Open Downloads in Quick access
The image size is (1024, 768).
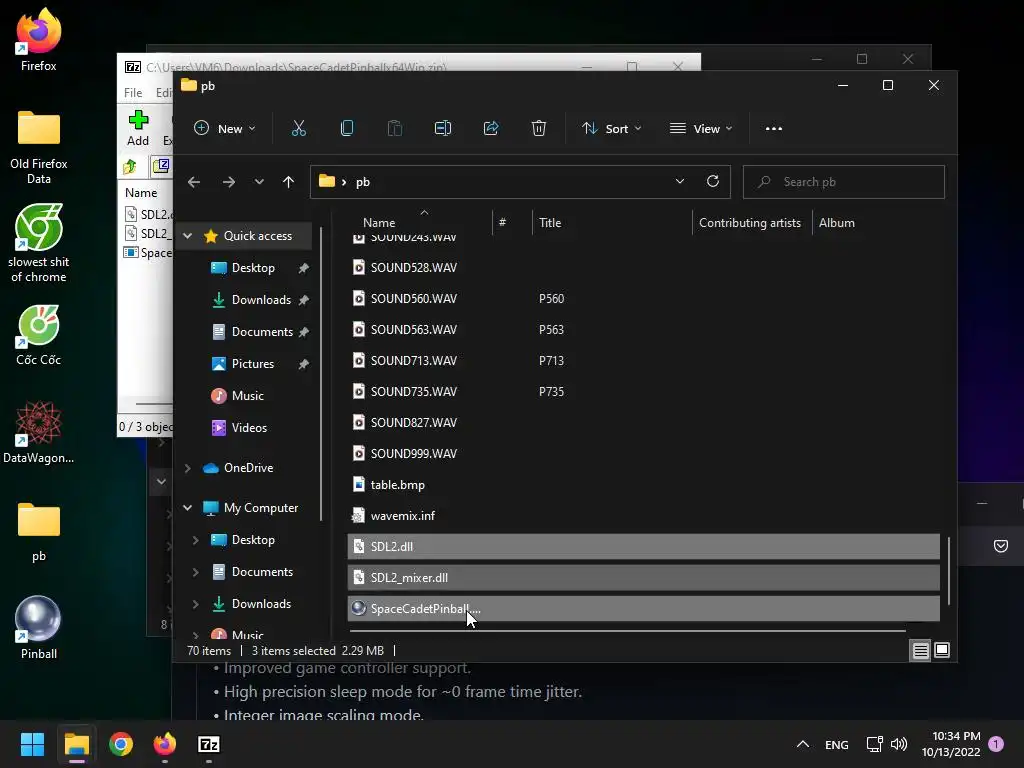tap(261, 300)
